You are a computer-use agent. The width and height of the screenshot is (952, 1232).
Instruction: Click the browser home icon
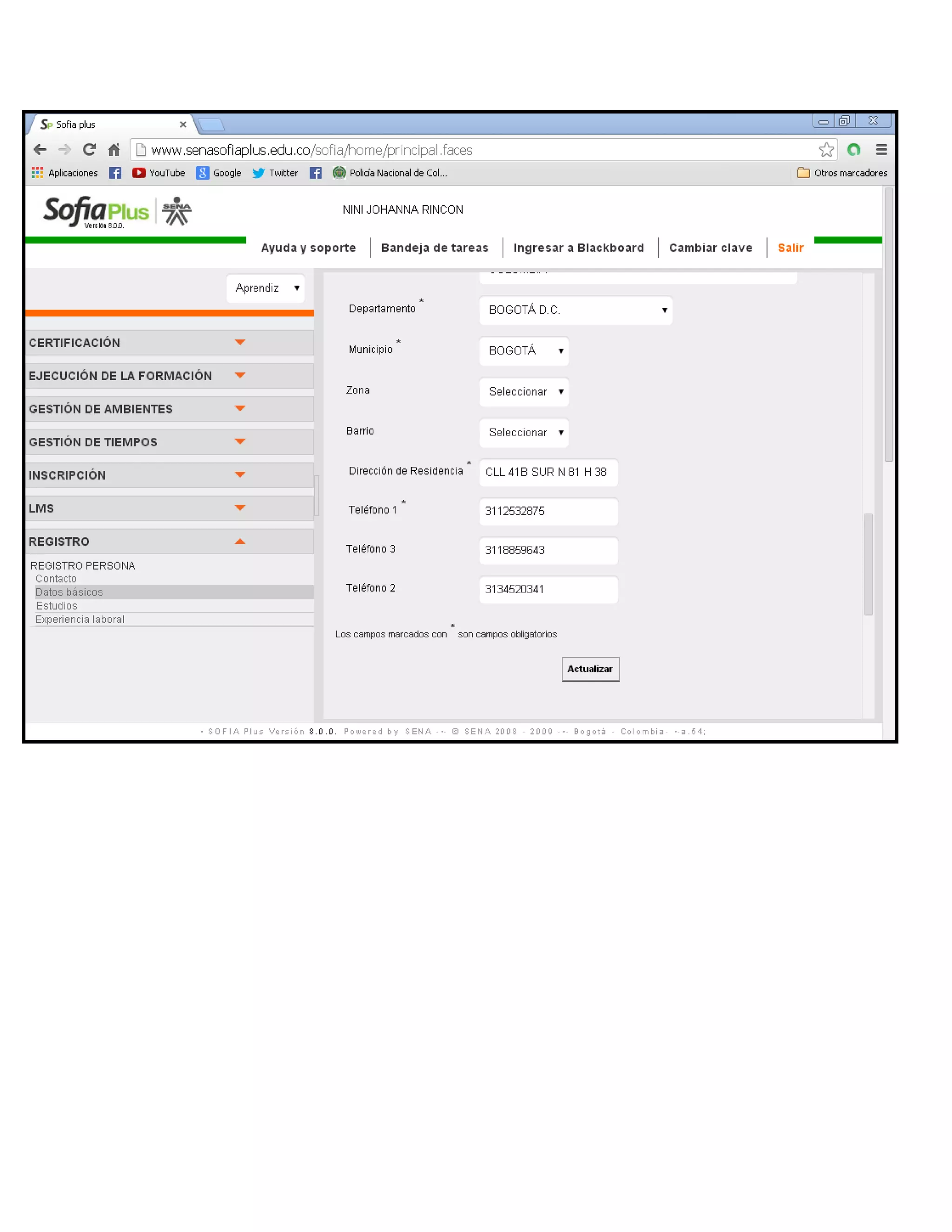114,150
